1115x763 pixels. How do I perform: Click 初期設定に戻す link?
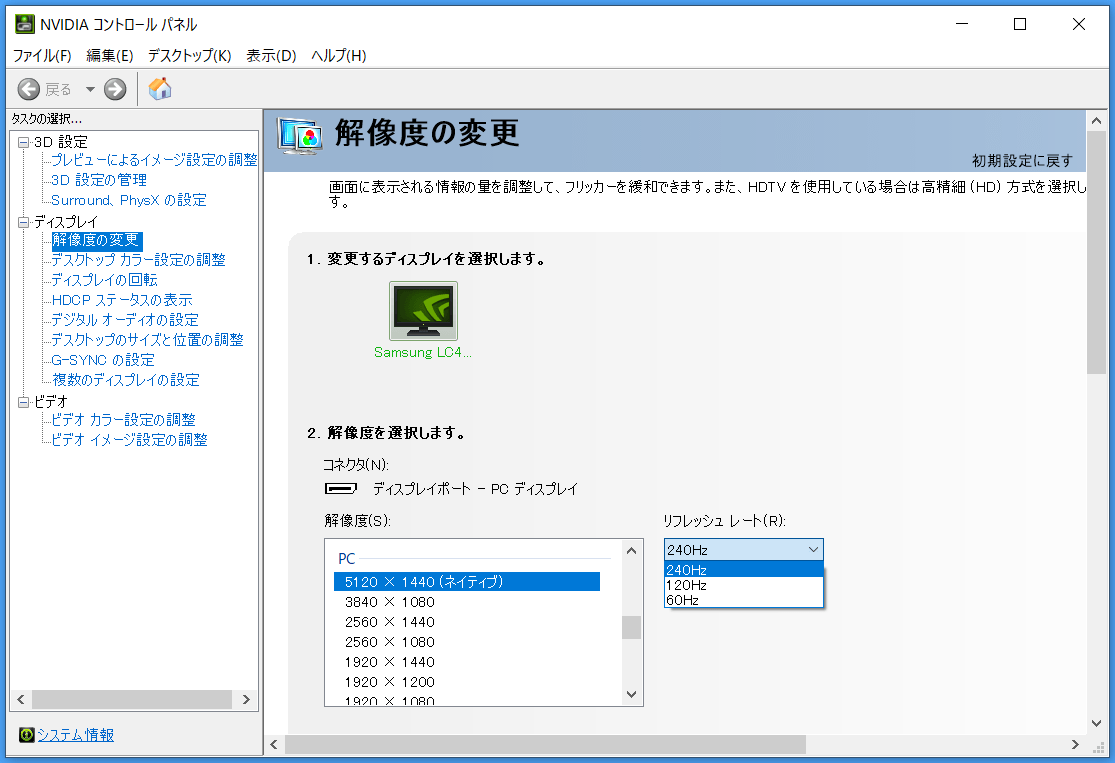pyautogui.click(x=1022, y=161)
